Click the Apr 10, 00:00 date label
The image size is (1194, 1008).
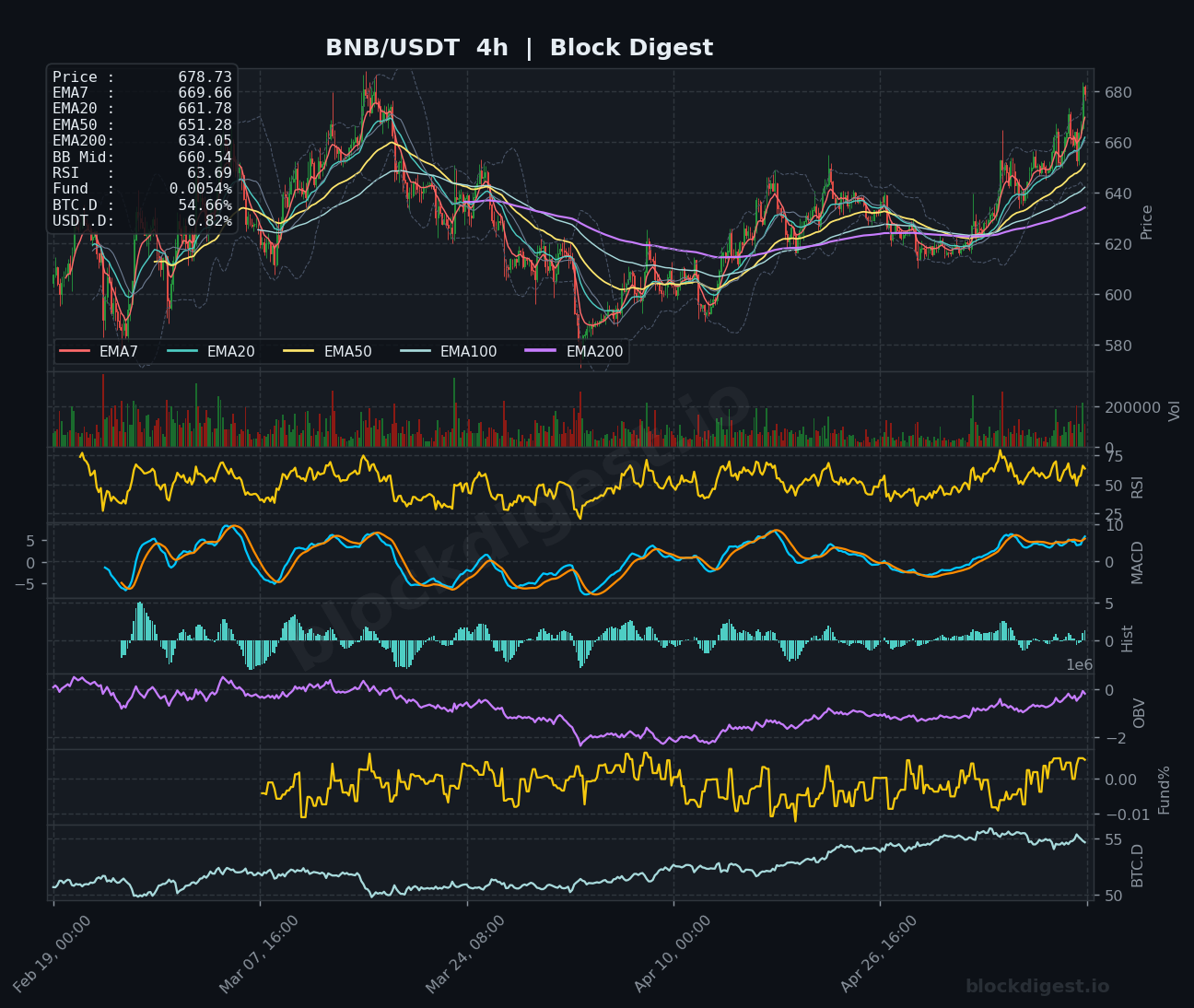tap(673, 955)
